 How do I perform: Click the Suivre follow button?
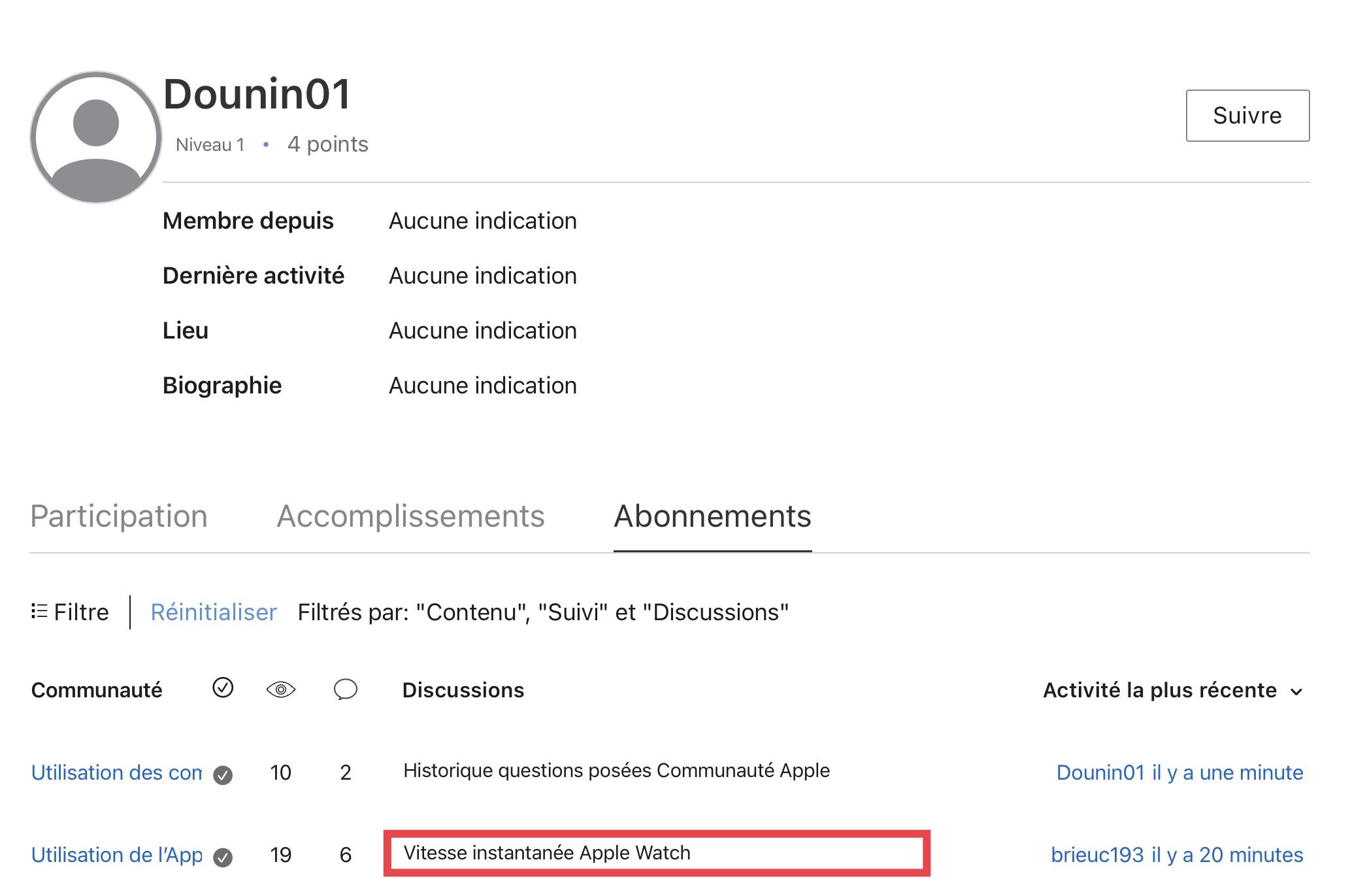click(1247, 116)
